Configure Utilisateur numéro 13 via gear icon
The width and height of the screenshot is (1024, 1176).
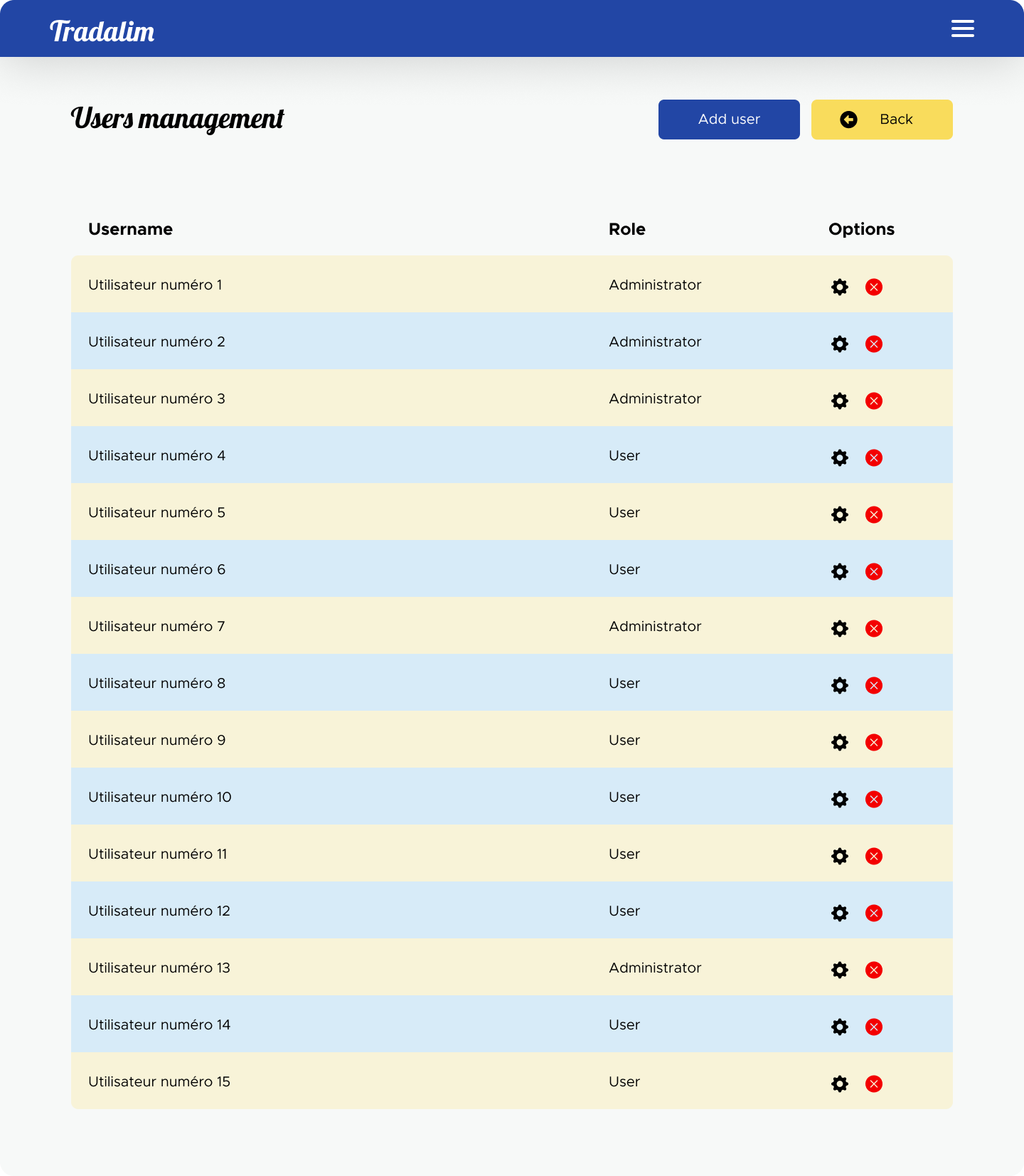pos(840,970)
